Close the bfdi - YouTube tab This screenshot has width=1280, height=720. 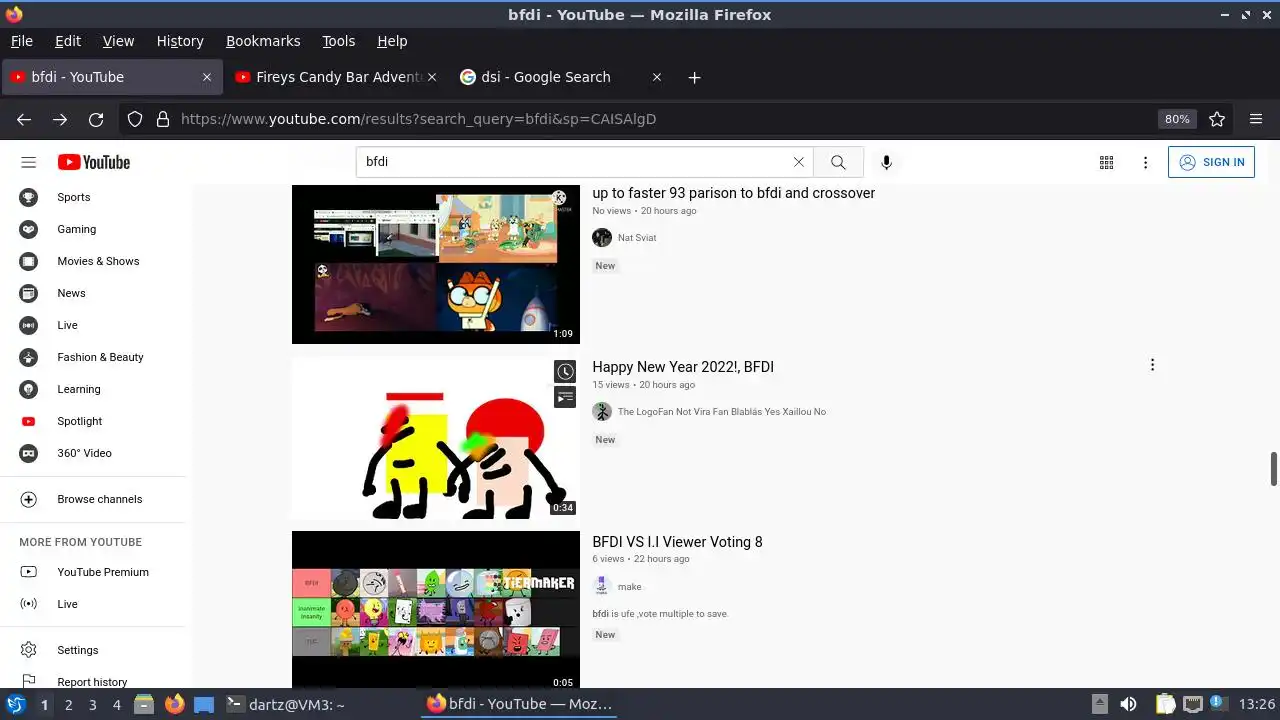(207, 77)
